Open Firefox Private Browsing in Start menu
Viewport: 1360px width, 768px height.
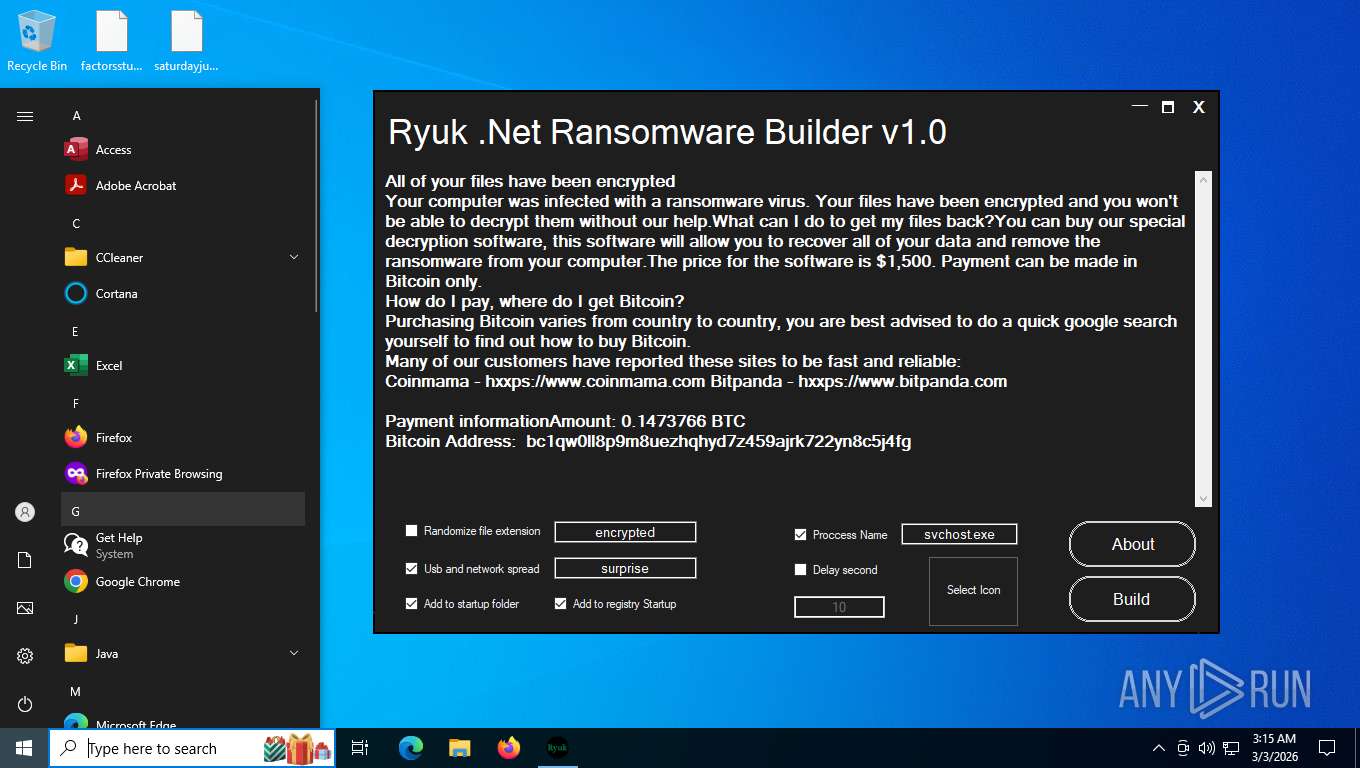[x=184, y=474]
